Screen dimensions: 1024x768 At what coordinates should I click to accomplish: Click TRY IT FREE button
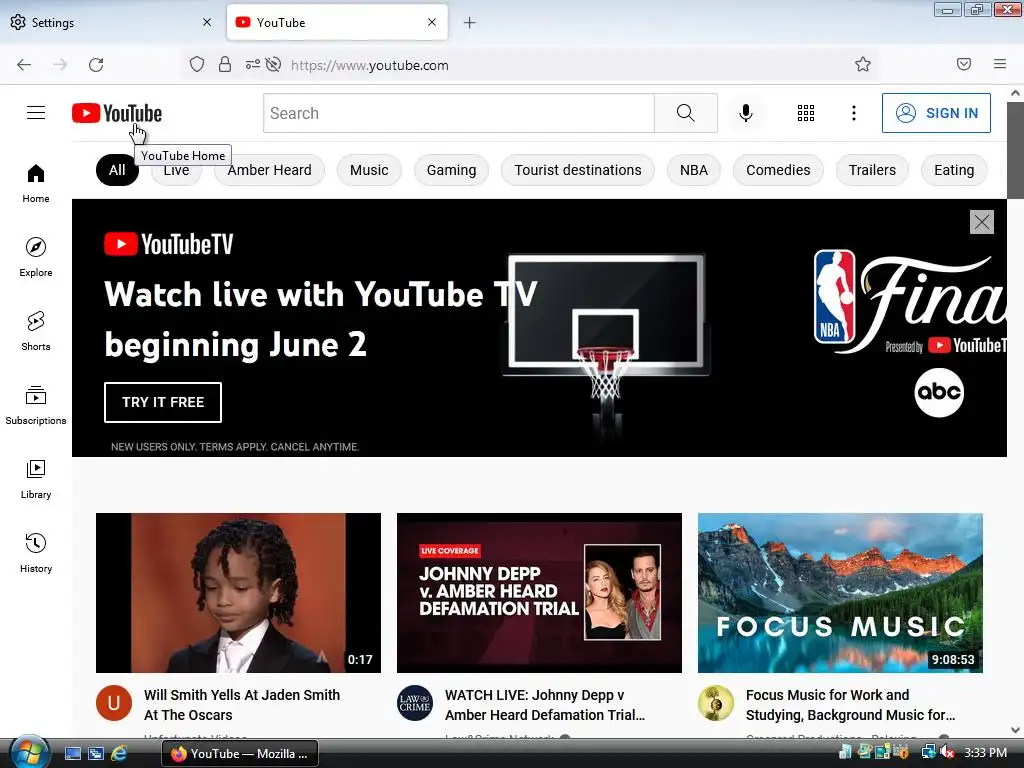click(x=163, y=402)
